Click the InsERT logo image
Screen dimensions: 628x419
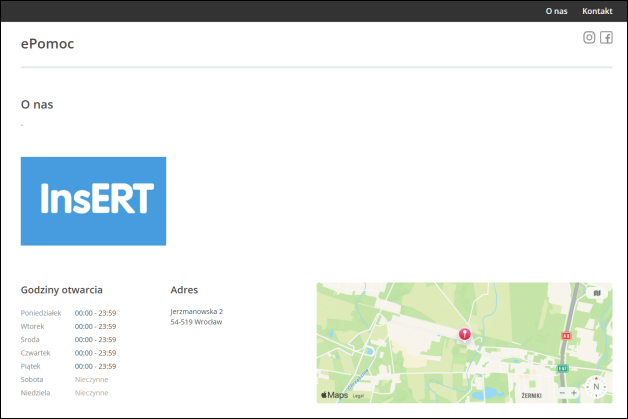[x=93, y=201]
